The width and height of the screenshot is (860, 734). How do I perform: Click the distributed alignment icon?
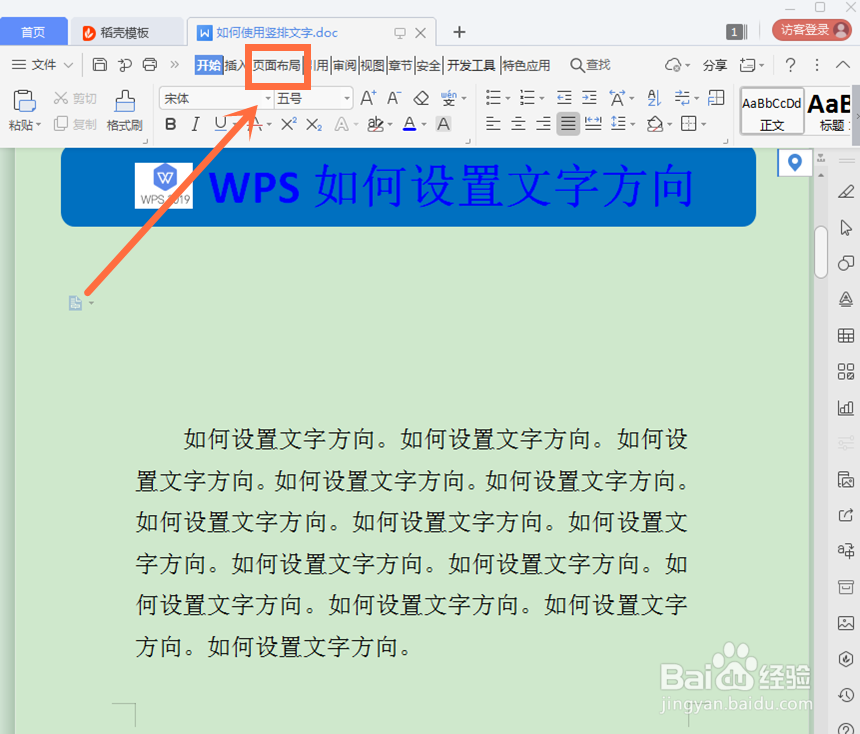pyautogui.click(x=593, y=124)
